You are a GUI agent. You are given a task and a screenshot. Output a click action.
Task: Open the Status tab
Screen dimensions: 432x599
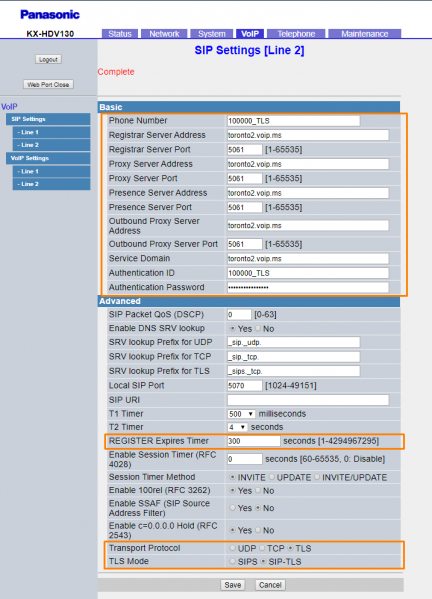tap(120, 34)
